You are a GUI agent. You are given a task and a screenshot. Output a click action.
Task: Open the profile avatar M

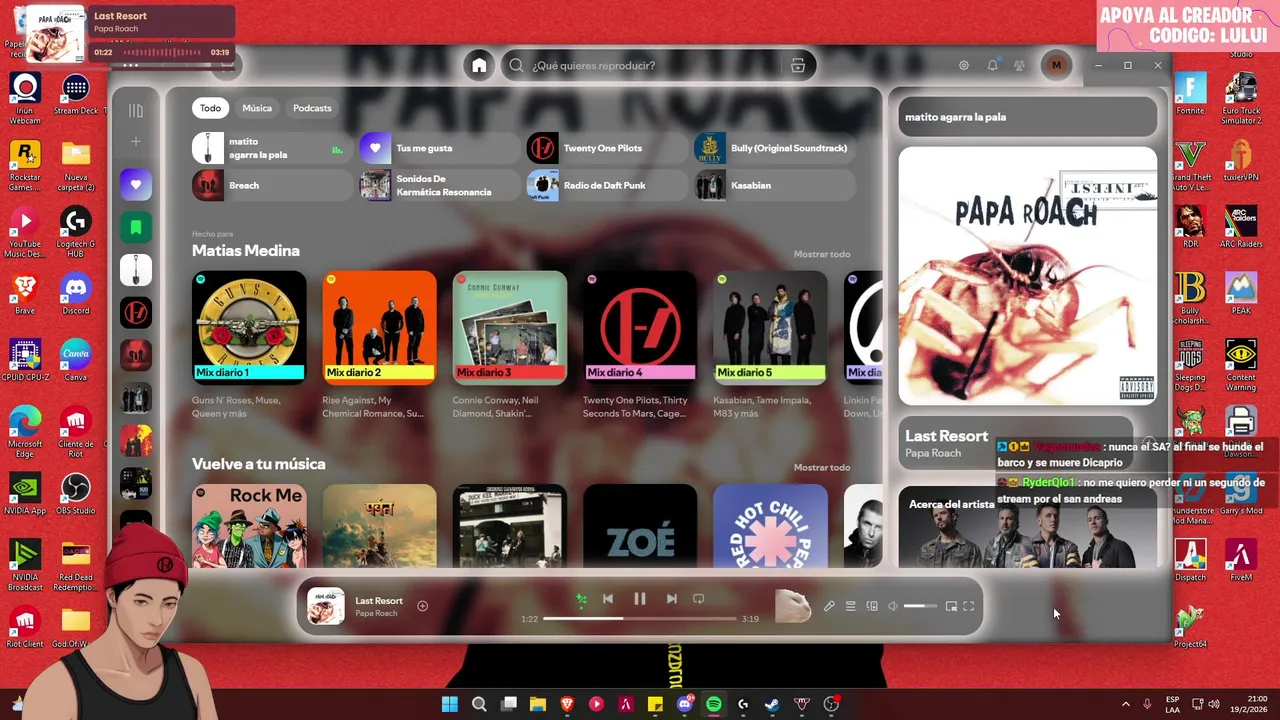(1056, 65)
